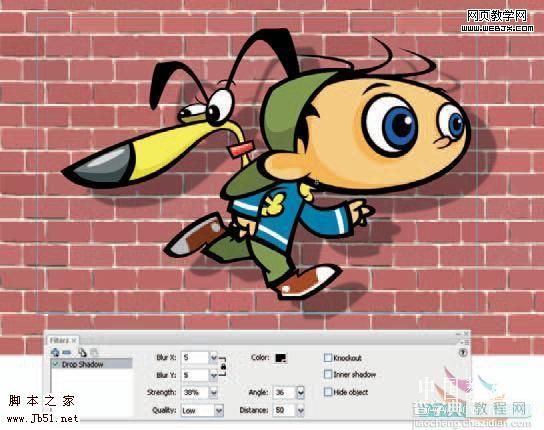The image size is (544, 430).
Task: Copy filter with the clipboard copy icon
Action: point(82,353)
